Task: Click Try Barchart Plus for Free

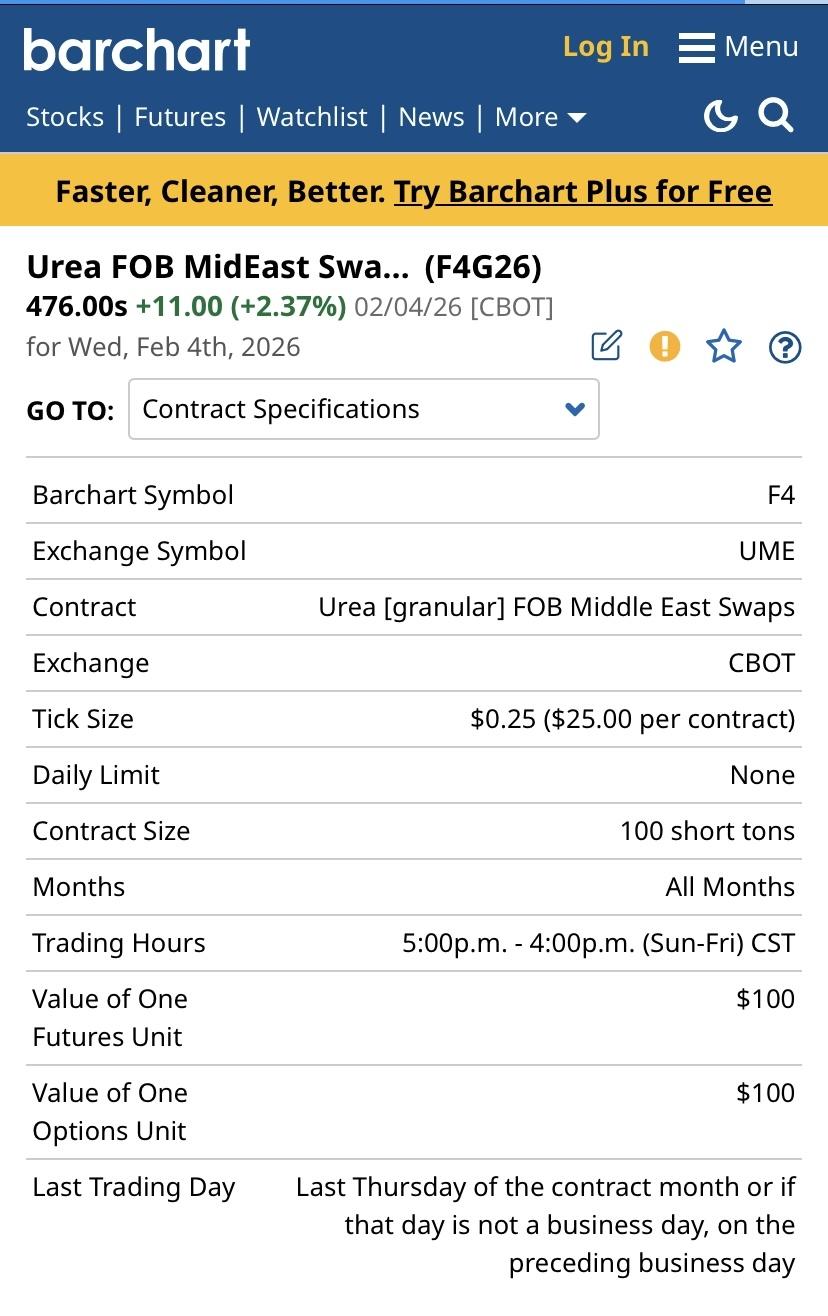Action: (583, 191)
